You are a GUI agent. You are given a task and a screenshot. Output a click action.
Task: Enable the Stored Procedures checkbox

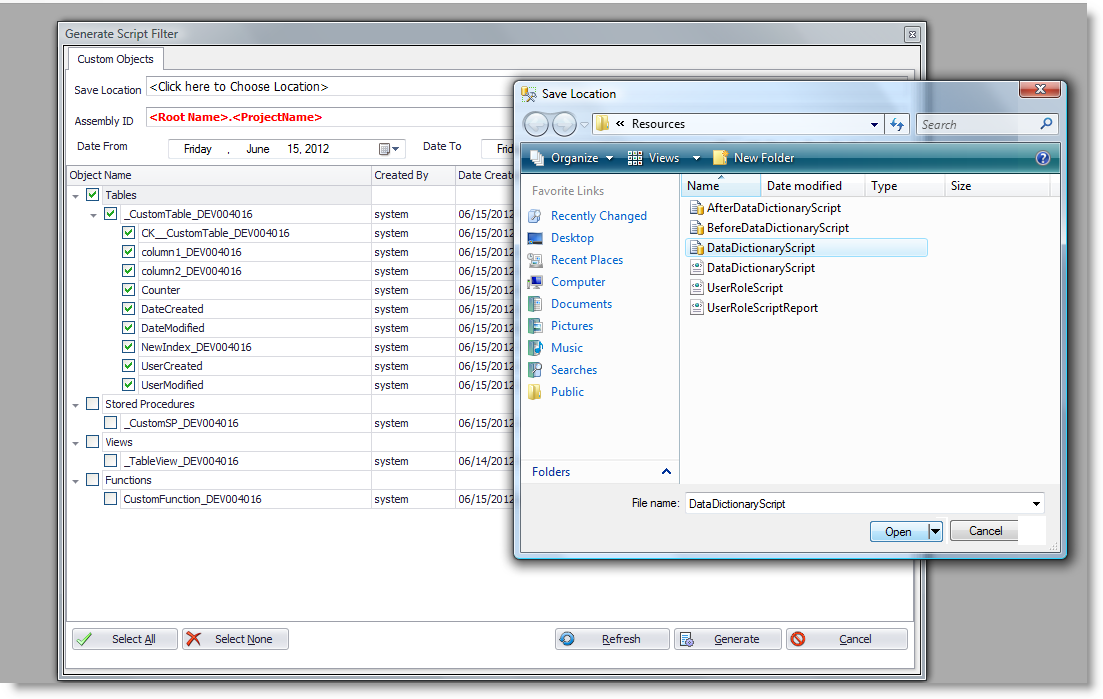pos(93,404)
